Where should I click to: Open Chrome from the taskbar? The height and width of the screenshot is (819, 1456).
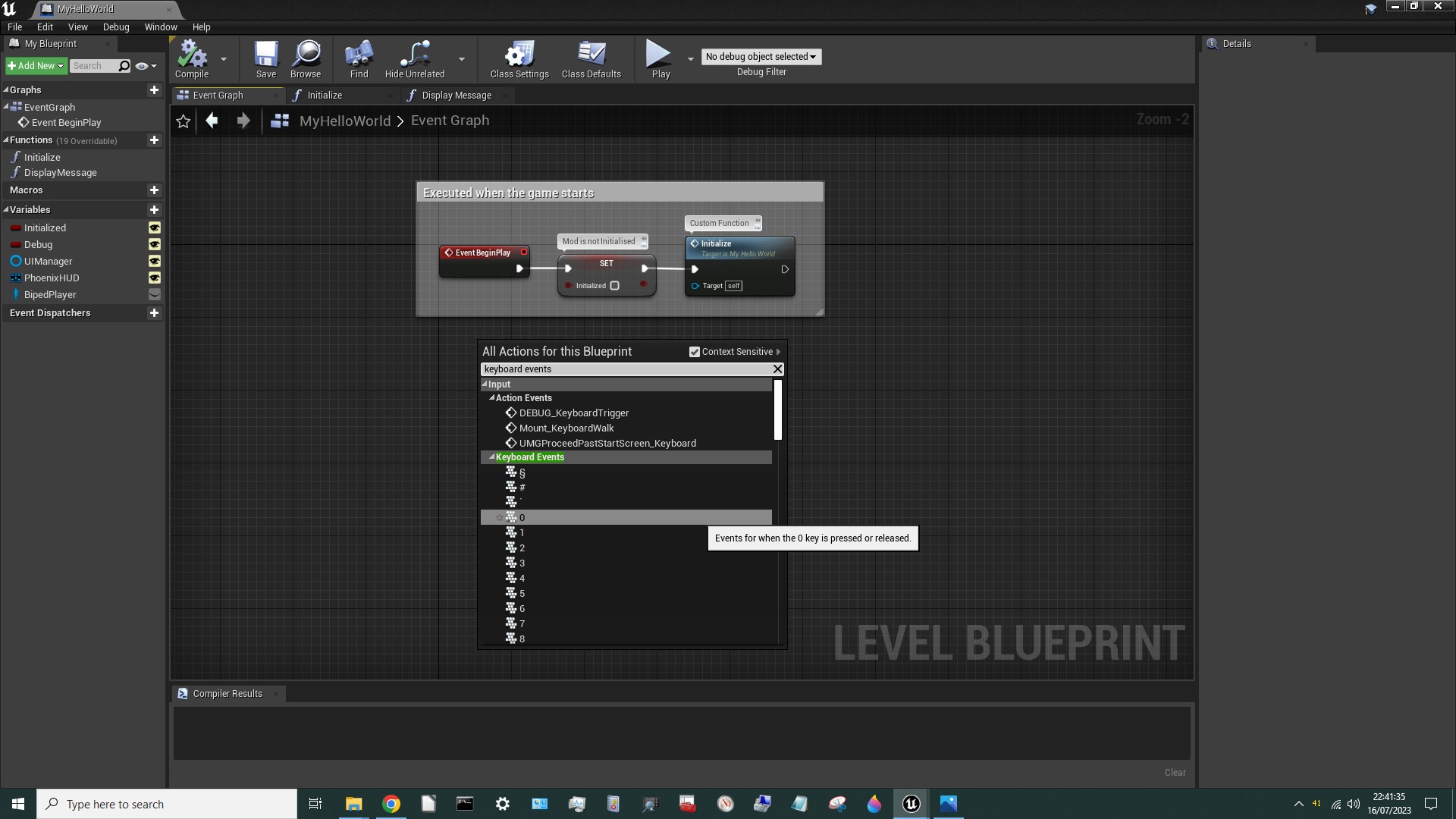[391, 804]
